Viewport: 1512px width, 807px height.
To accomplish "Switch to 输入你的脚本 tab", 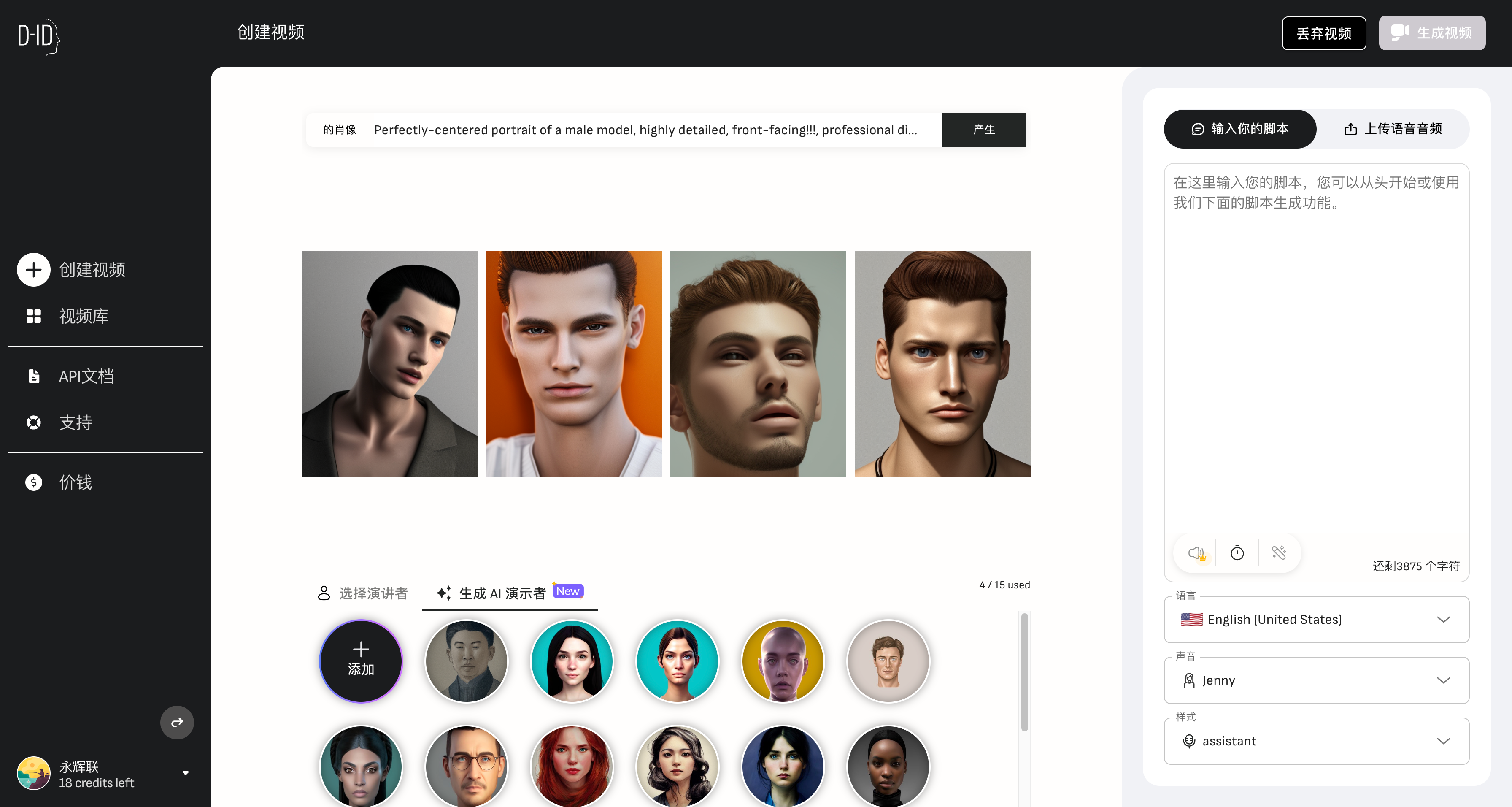I will tap(1239, 129).
